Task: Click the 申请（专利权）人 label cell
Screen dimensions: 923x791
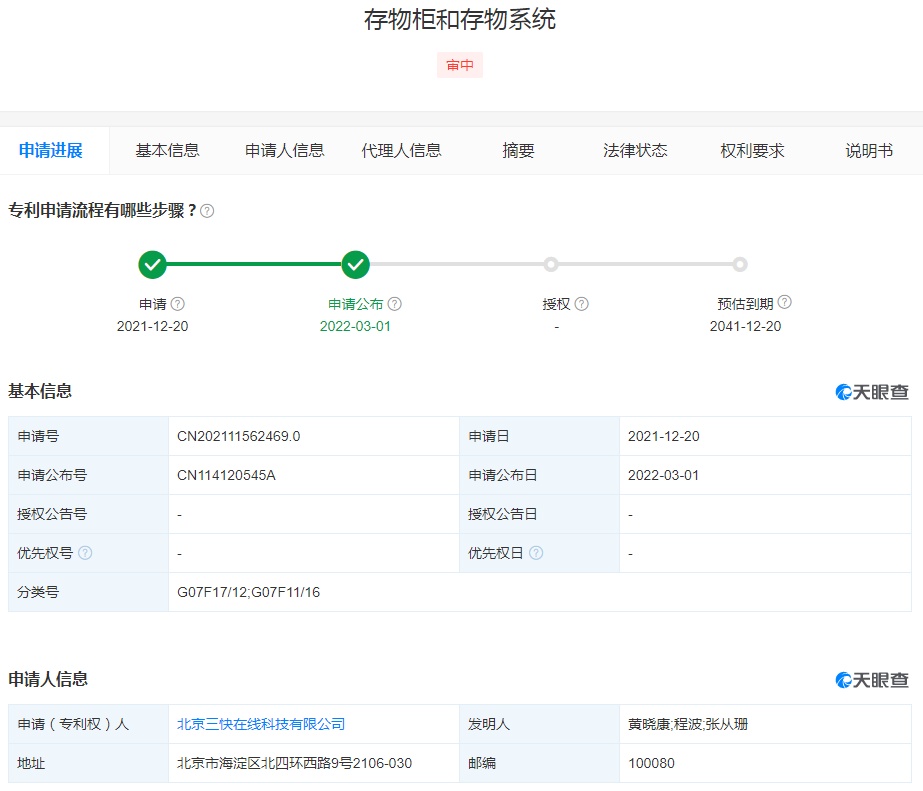Action: [88, 724]
